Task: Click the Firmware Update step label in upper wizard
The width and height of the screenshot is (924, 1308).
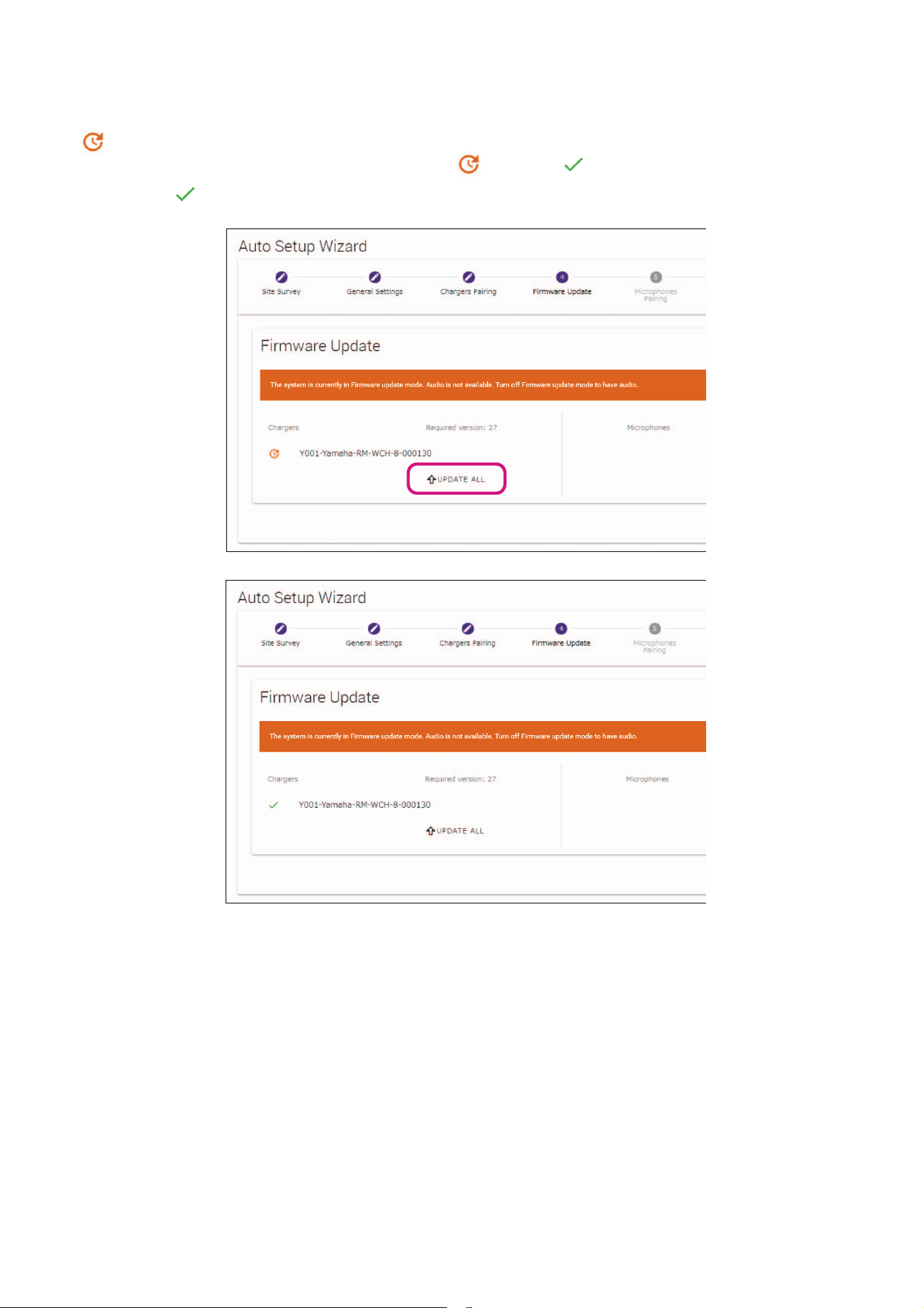Action: tap(562, 292)
